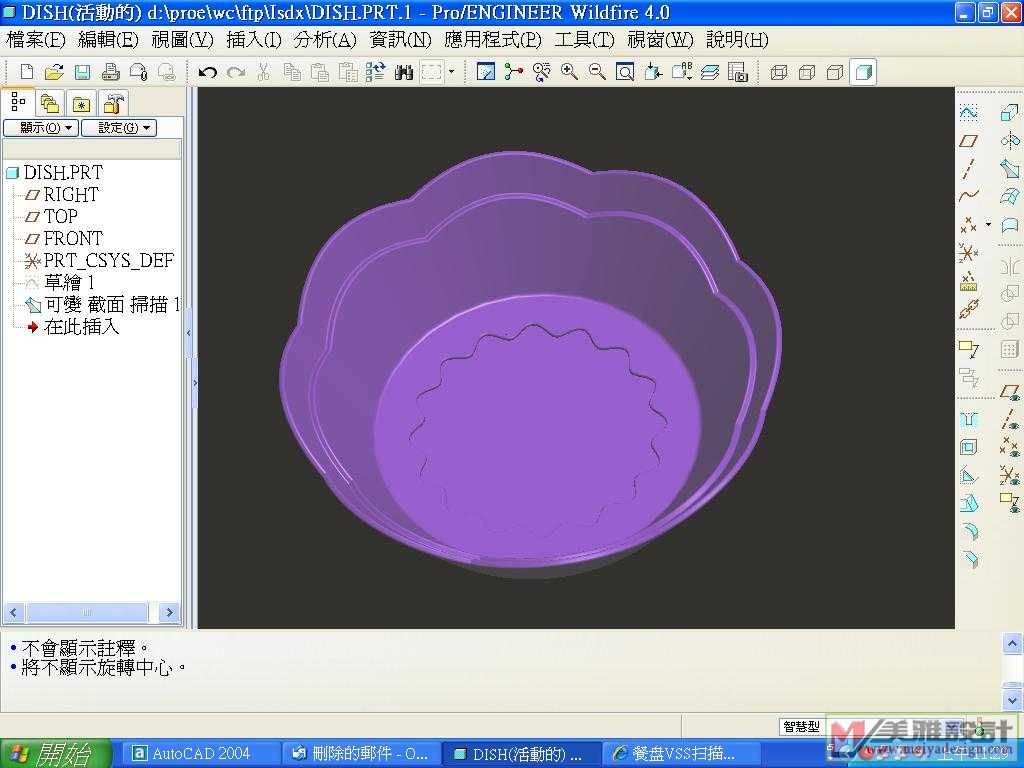Switch to AutoCAD 2004 in taskbar

(x=200, y=754)
